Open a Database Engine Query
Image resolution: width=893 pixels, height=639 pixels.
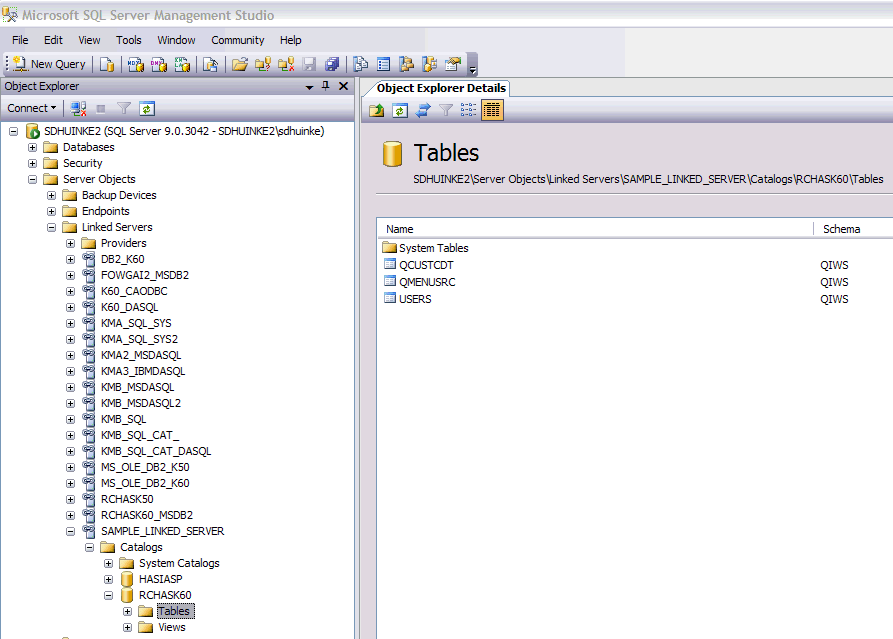(106, 64)
